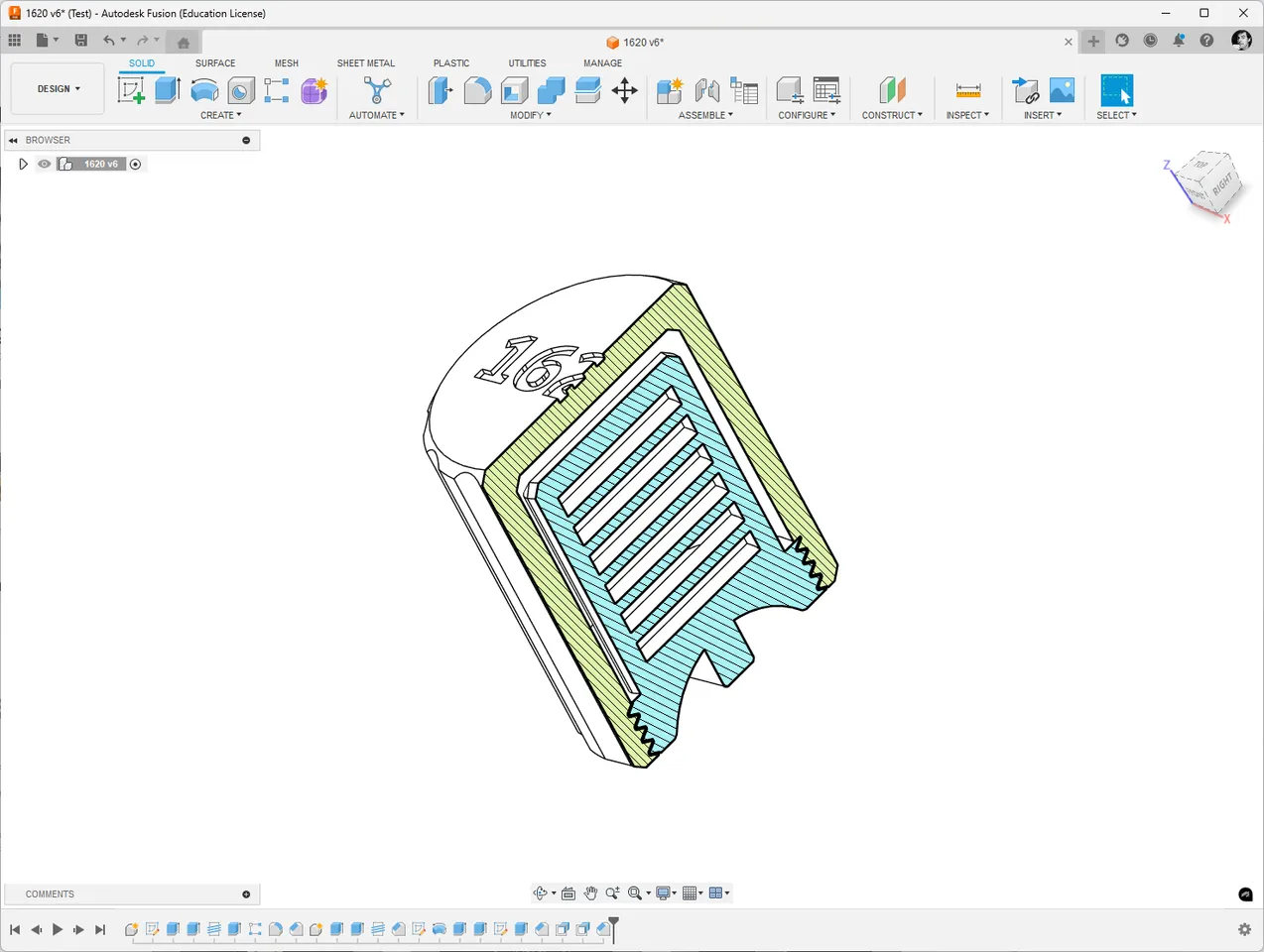Switch to the SURFACE tab
1264x952 pixels.
(215, 63)
